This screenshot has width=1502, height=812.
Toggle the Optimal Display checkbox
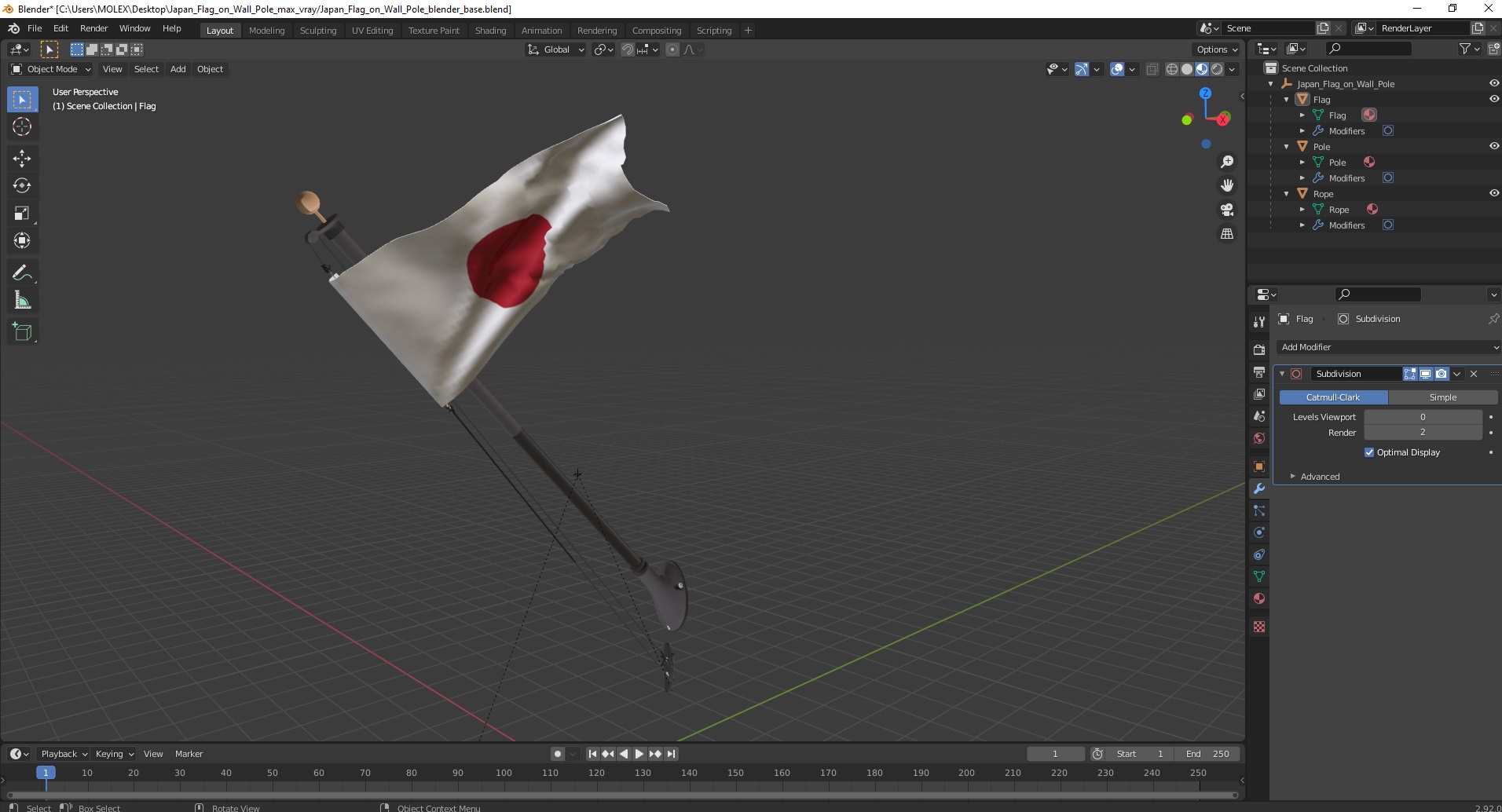tap(1369, 452)
